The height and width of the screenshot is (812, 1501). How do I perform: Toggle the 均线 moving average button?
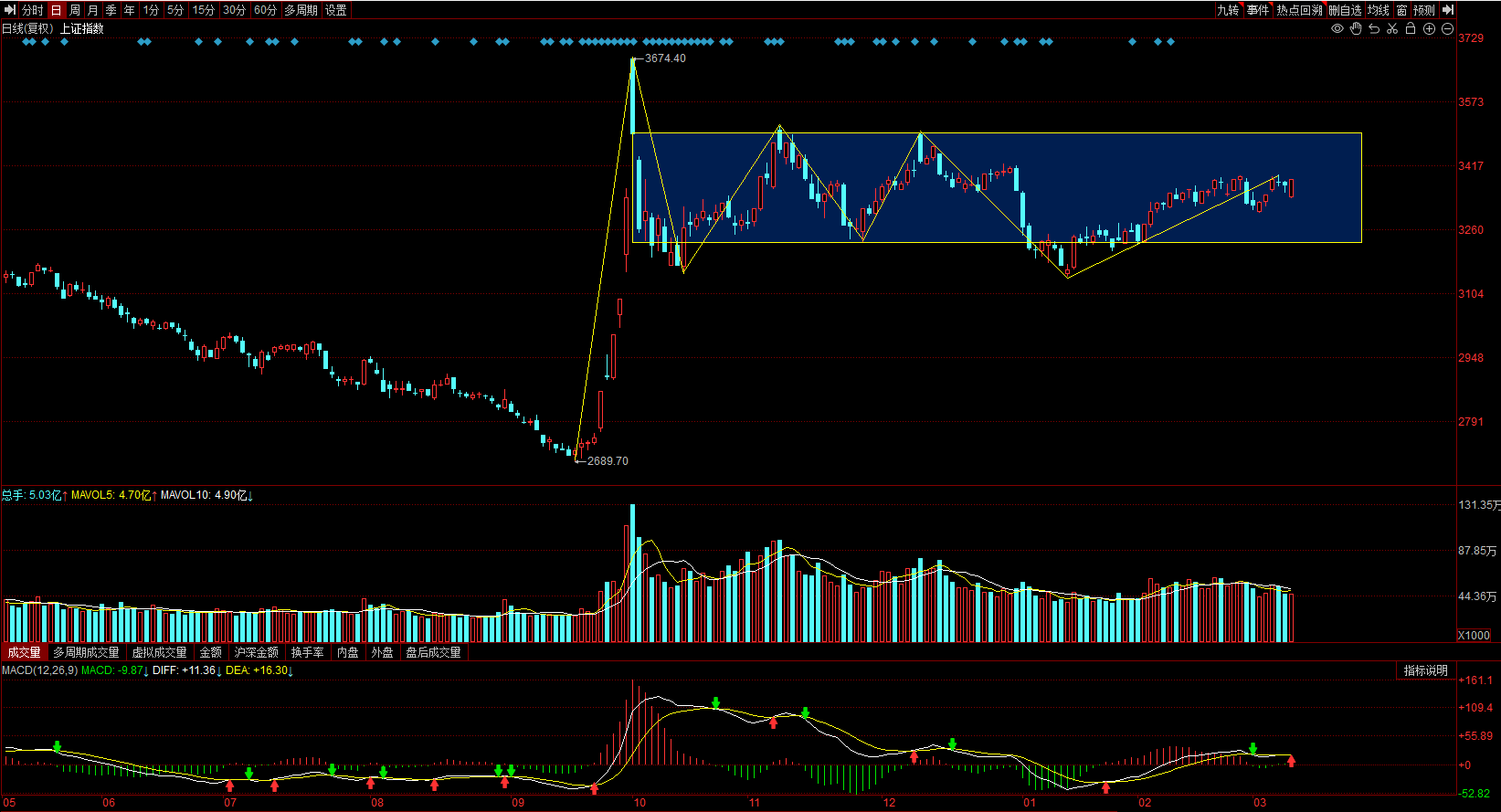point(1379,10)
